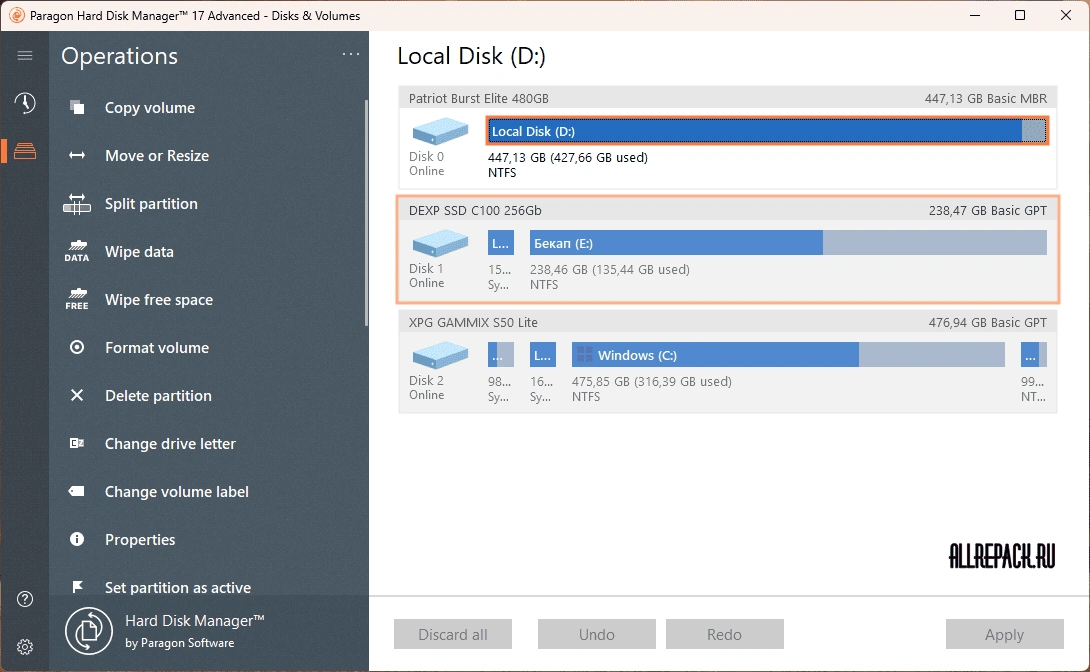This screenshot has height=672, width=1090.
Task: Select the Disk 2 drive icon
Action: [x=440, y=355]
